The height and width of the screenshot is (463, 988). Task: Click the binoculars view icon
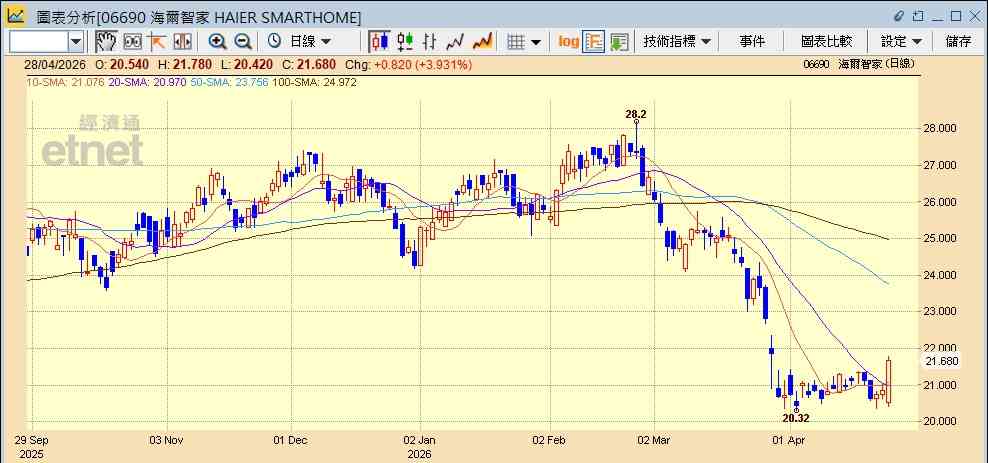pyautogui.click(x=132, y=42)
